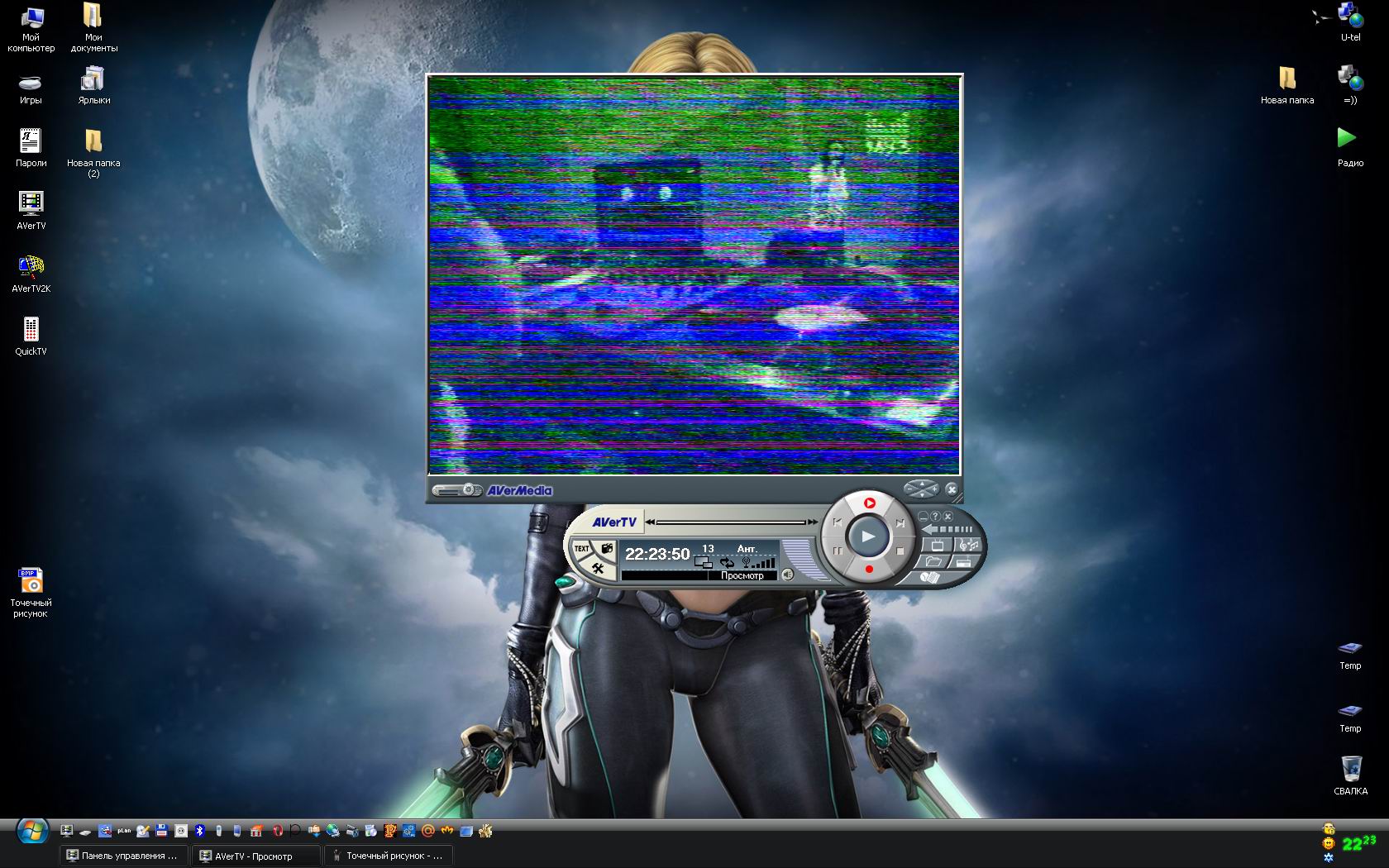Open Радио shortcut on desktop

point(1350,147)
